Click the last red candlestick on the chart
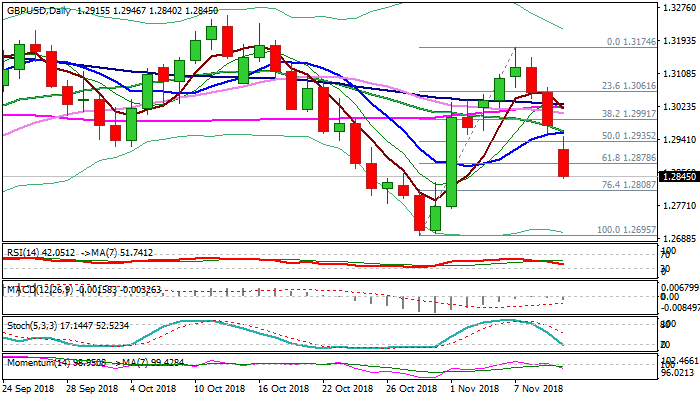The width and height of the screenshot is (700, 400). point(563,162)
